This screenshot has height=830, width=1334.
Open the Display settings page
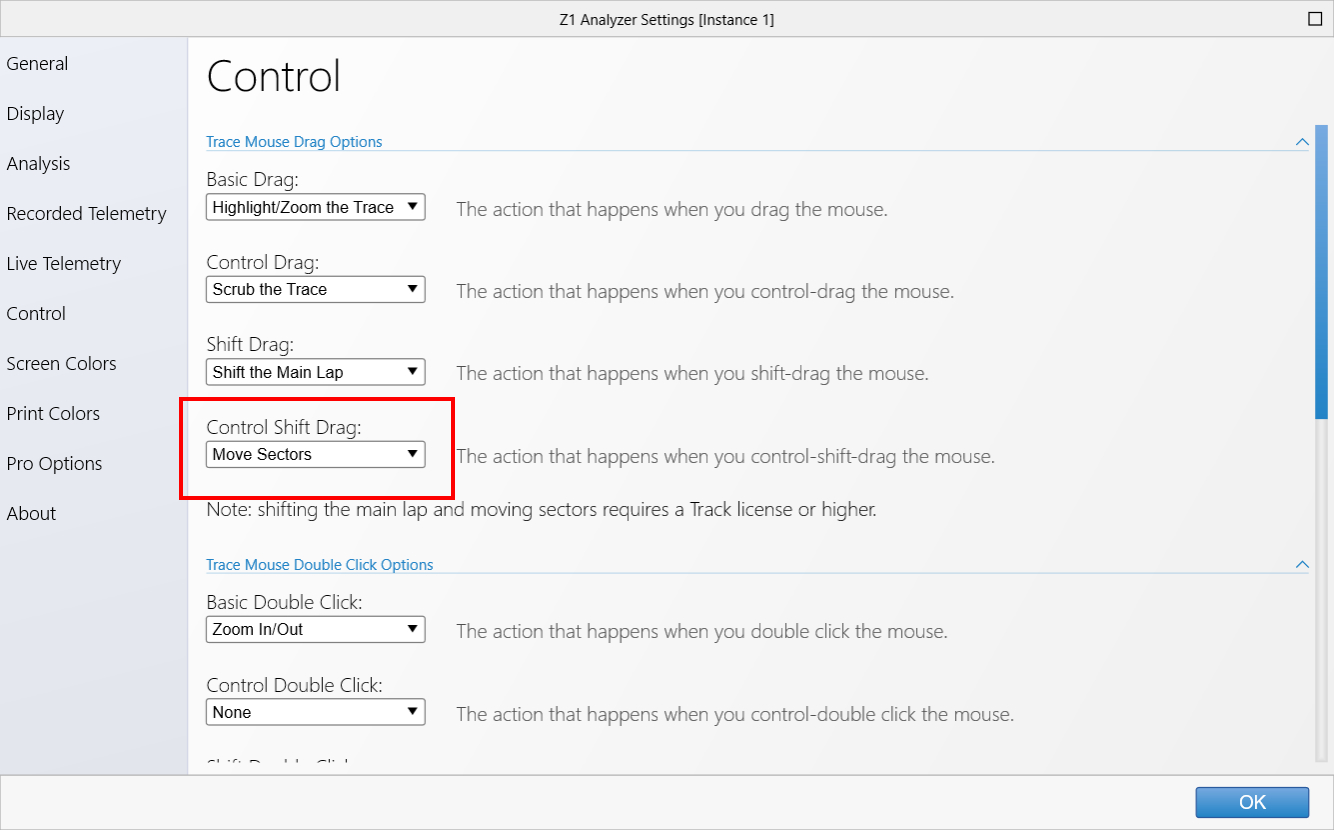[x=35, y=114]
